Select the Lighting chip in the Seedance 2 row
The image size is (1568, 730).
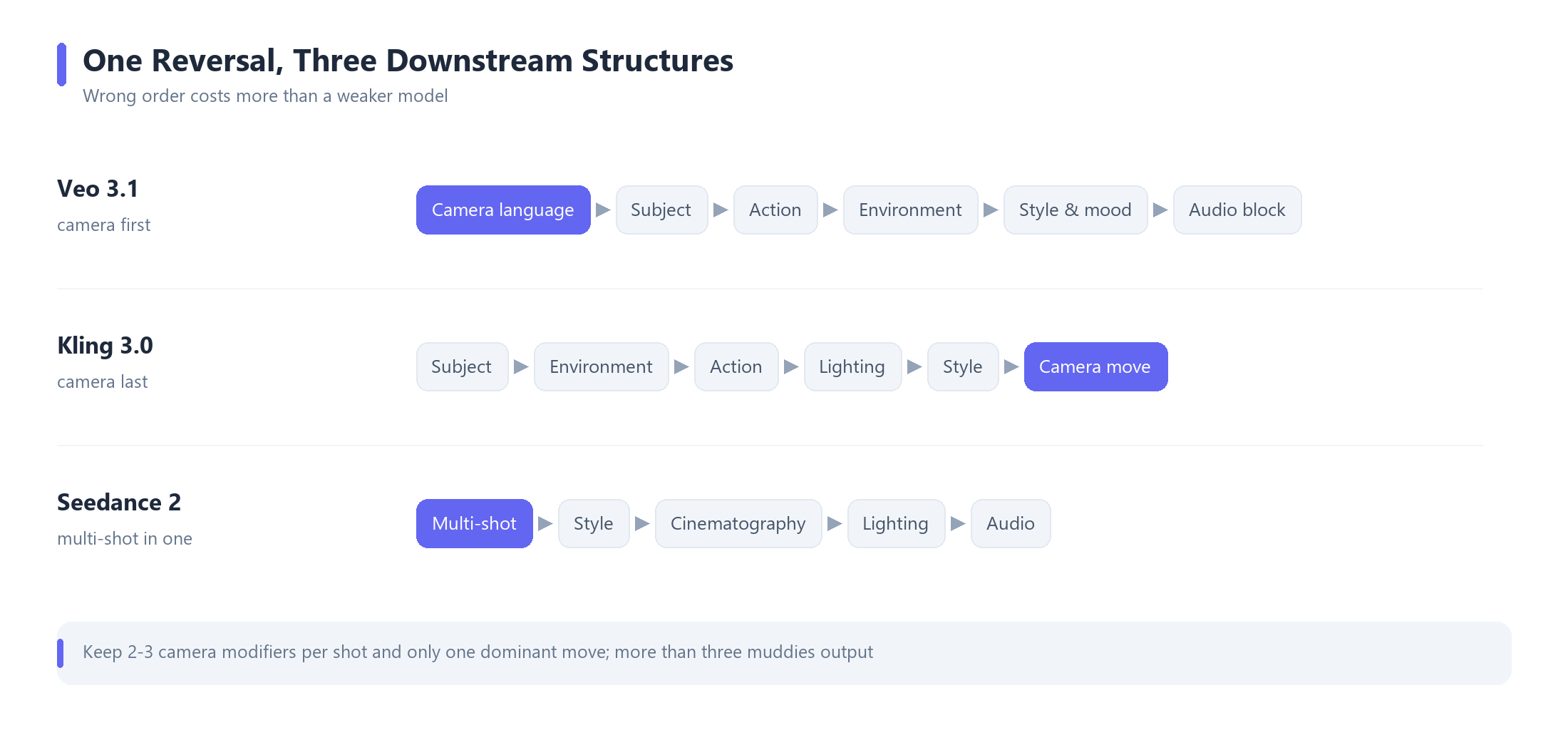click(896, 523)
